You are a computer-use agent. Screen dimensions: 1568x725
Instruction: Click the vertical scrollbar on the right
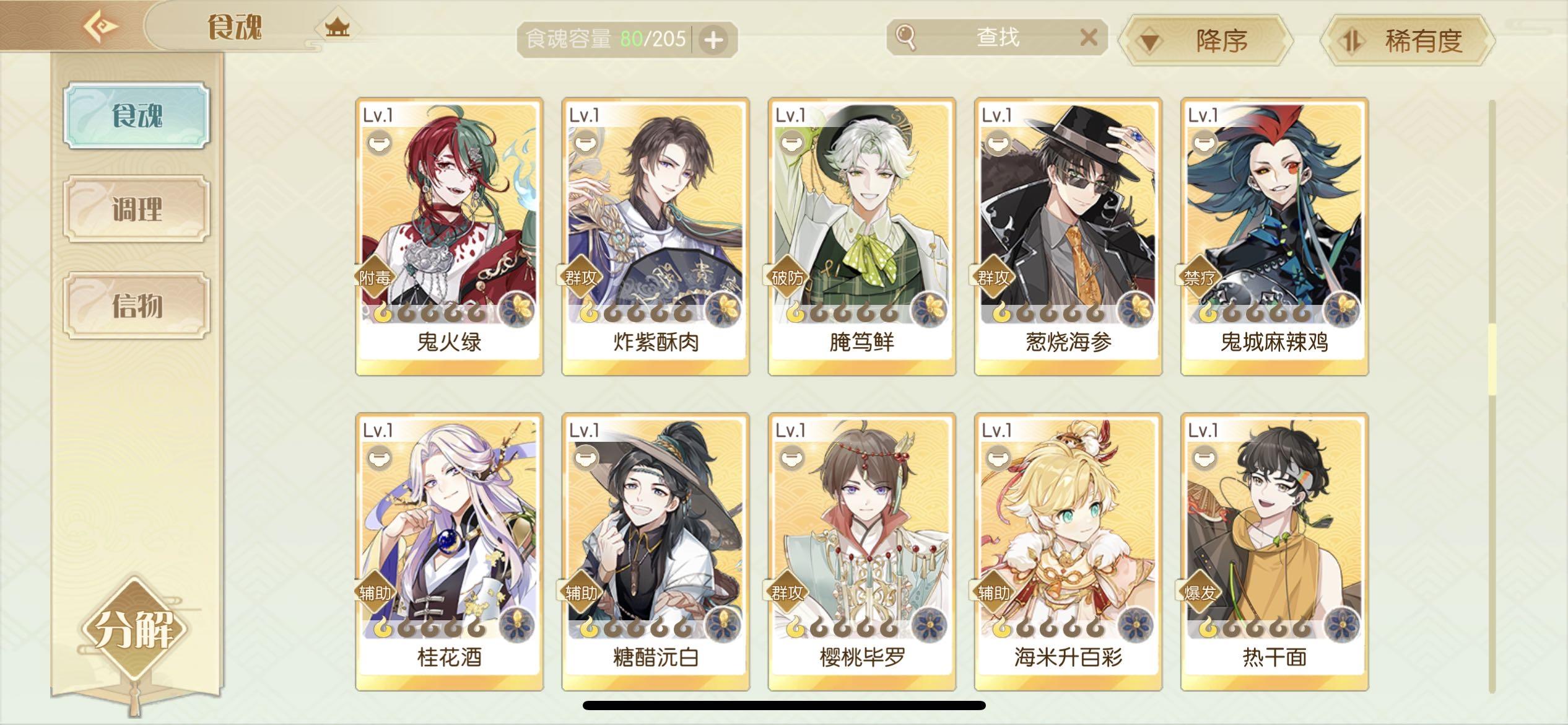coord(1492,397)
